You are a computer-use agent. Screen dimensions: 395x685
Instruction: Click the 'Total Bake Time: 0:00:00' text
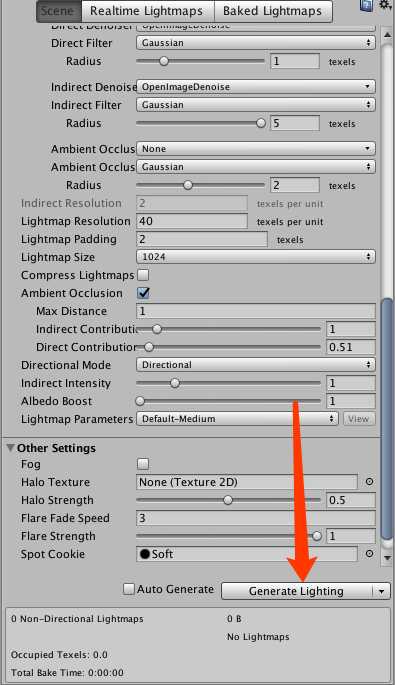(67, 673)
